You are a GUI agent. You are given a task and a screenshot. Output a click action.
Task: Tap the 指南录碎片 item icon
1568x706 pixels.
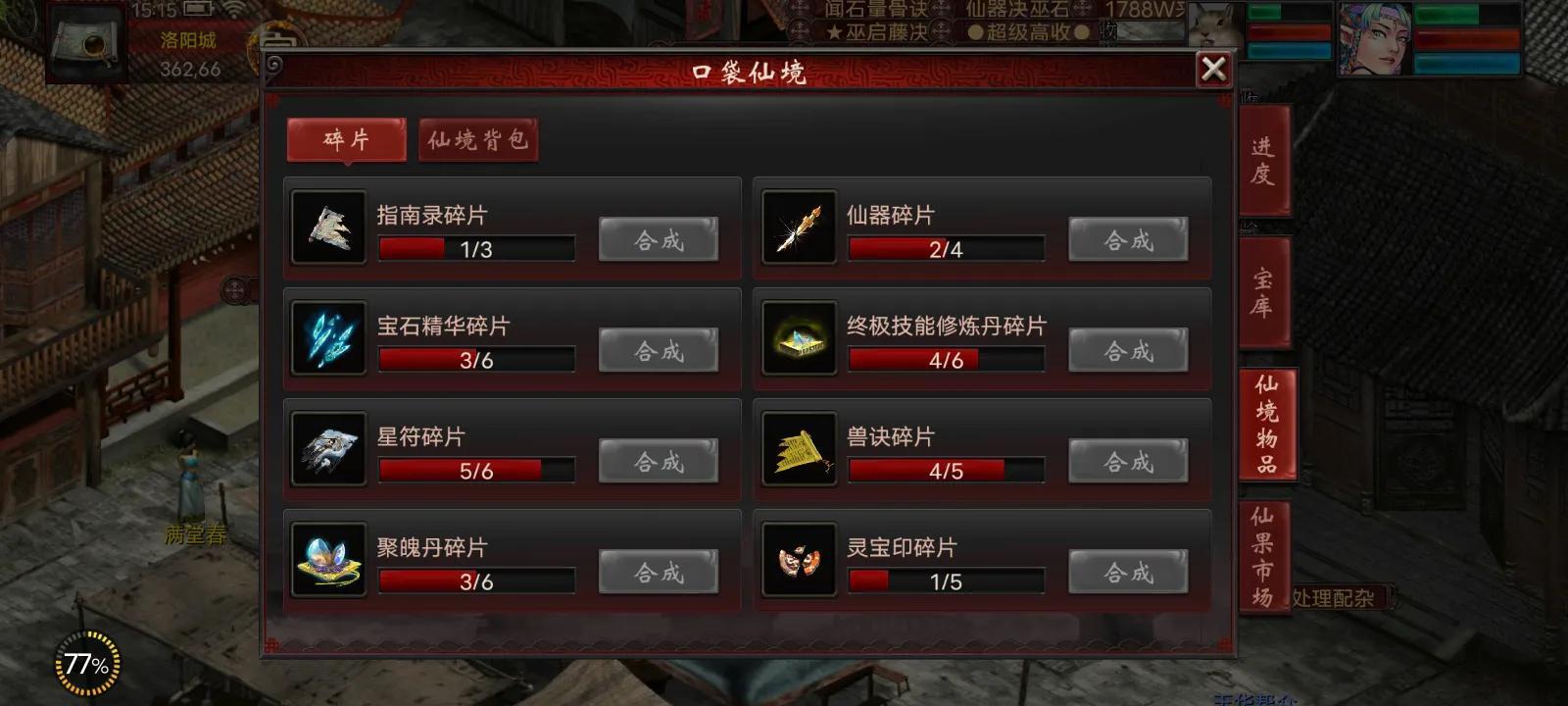point(328,227)
